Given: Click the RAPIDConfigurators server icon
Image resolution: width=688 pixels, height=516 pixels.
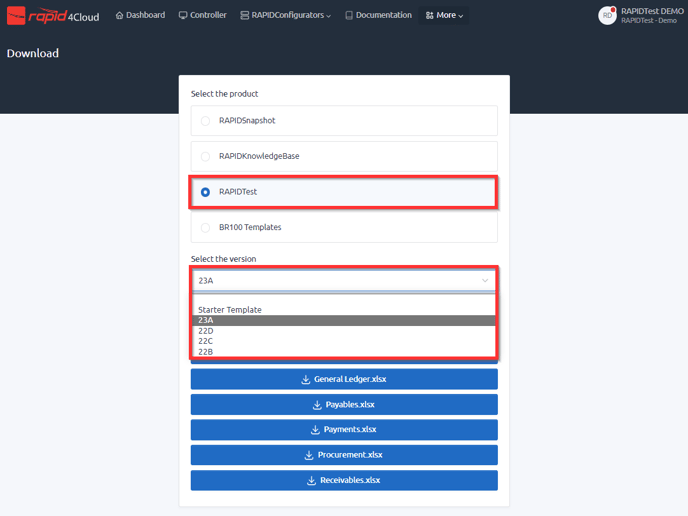Looking at the screenshot, I should pyautogui.click(x=244, y=15).
